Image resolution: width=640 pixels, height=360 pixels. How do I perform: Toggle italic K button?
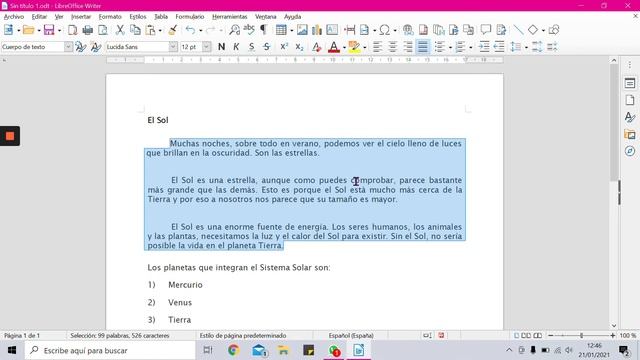point(236,47)
